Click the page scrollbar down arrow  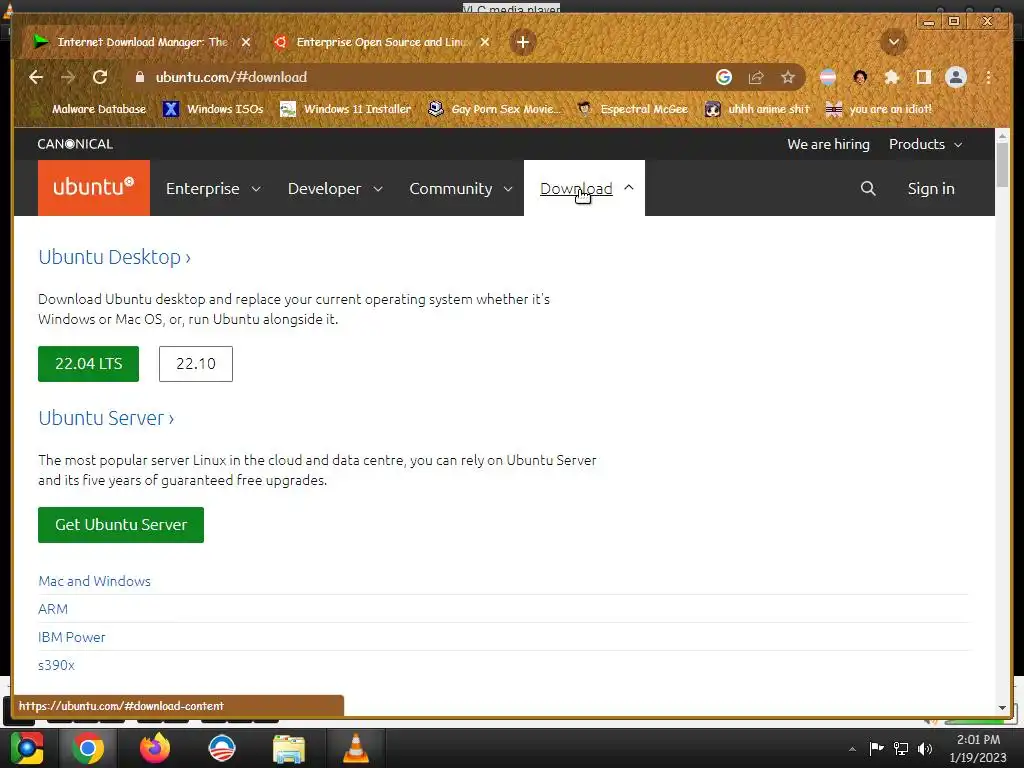point(1002,708)
